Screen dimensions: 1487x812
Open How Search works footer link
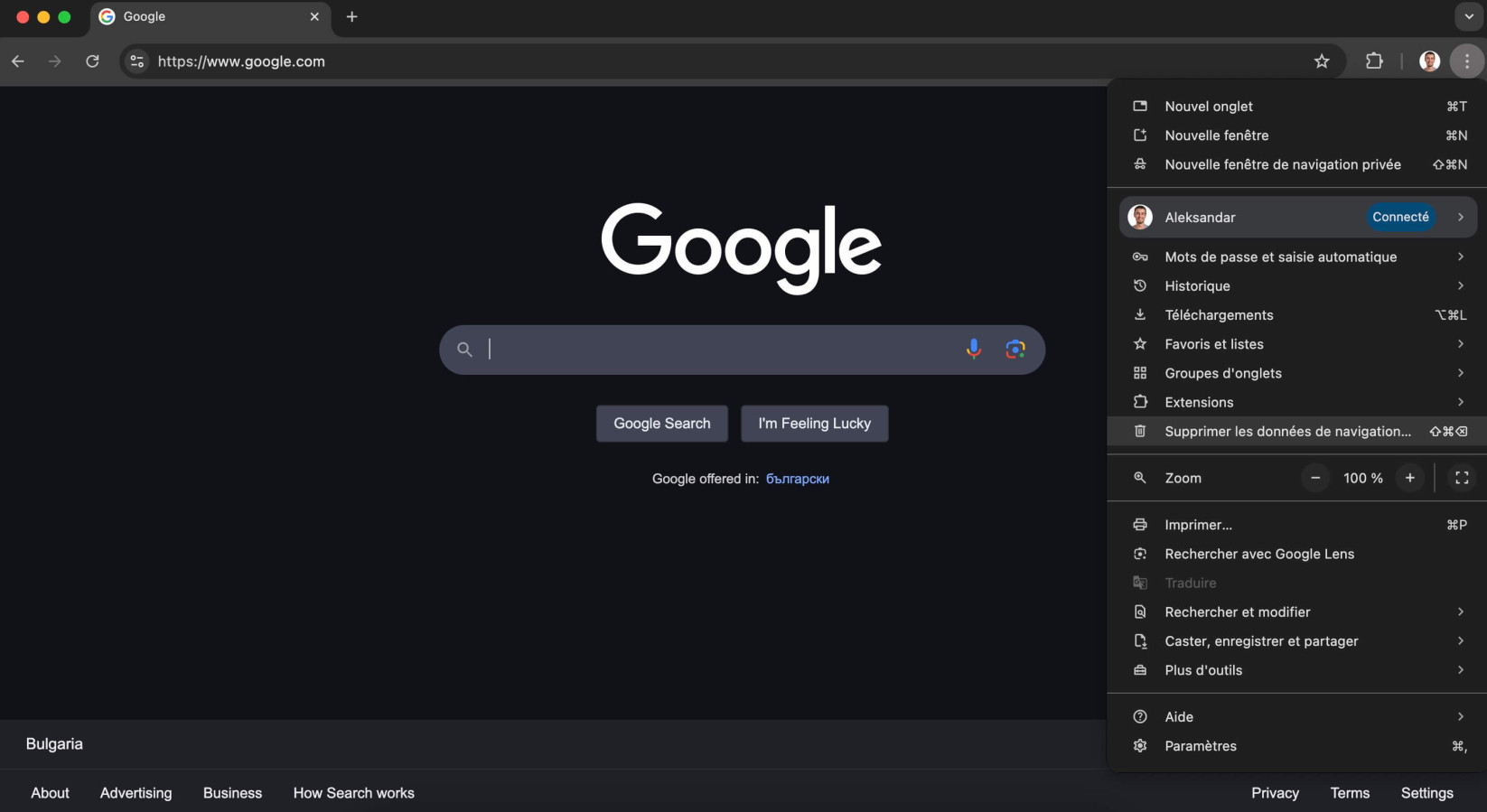(354, 793)
